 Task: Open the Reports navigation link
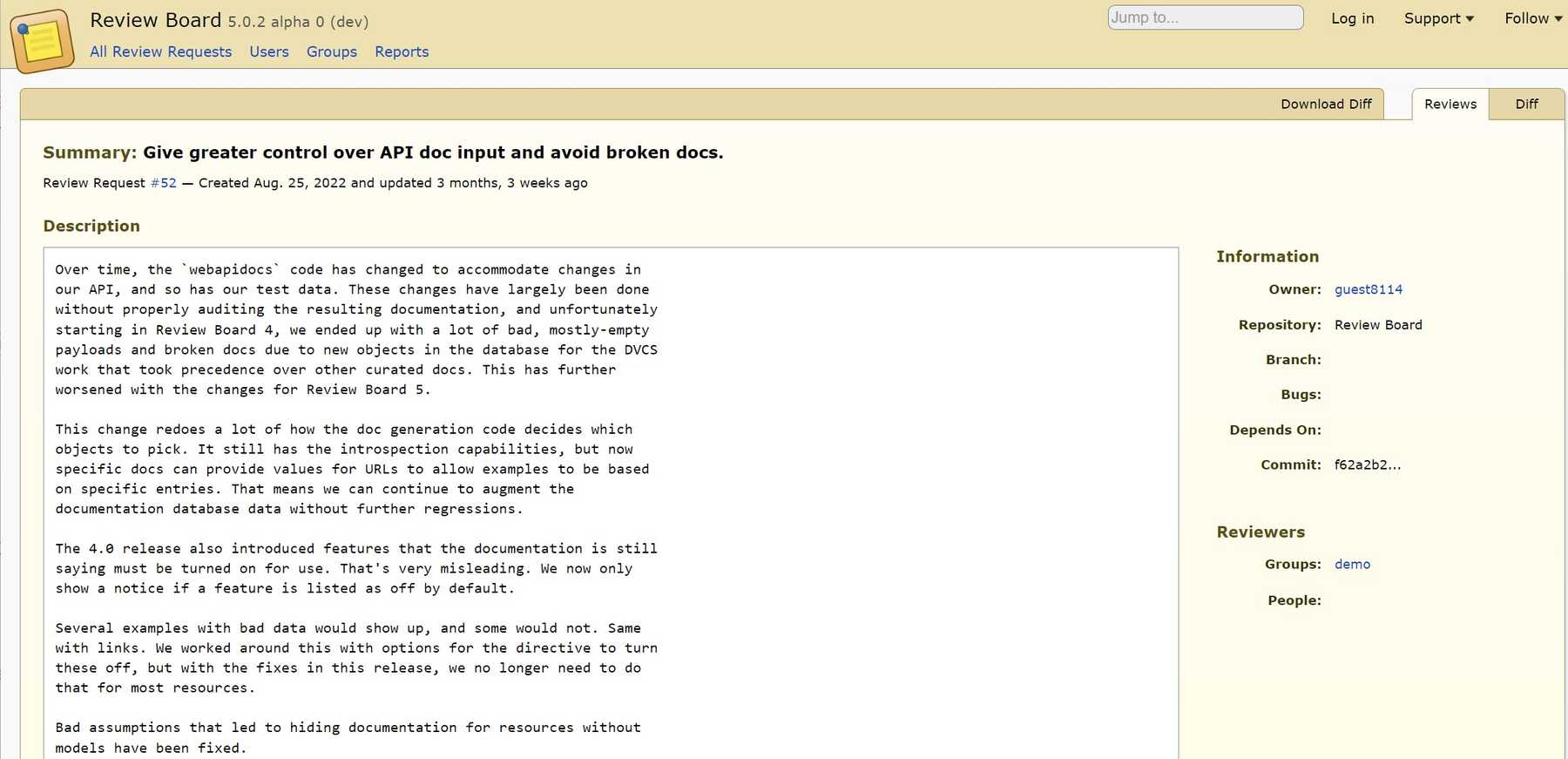coord(402,51)
